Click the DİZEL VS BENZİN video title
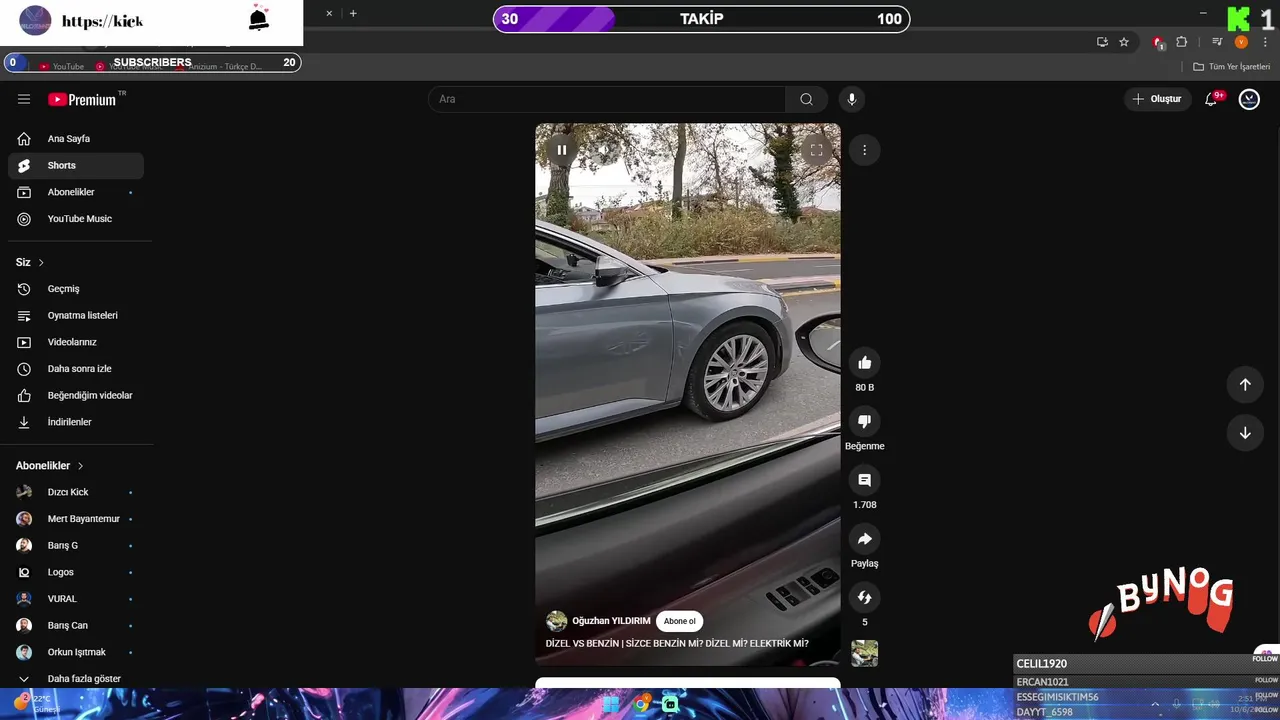1280x720 pixels. 677,644
